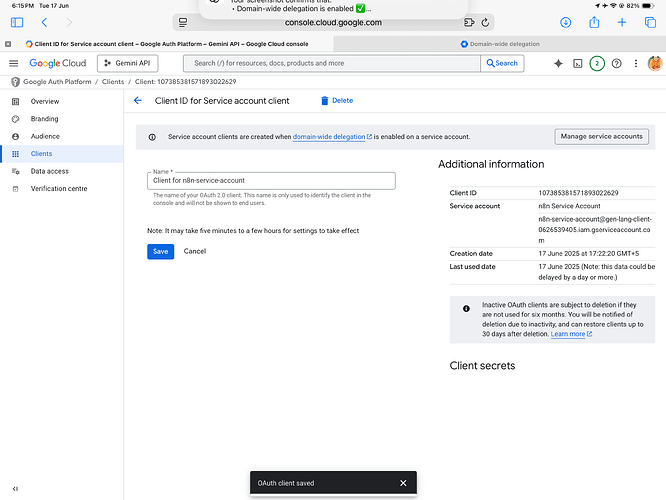
Task: Open the address bar with console.cloud.google.com
Action: [x=333, y=23]
